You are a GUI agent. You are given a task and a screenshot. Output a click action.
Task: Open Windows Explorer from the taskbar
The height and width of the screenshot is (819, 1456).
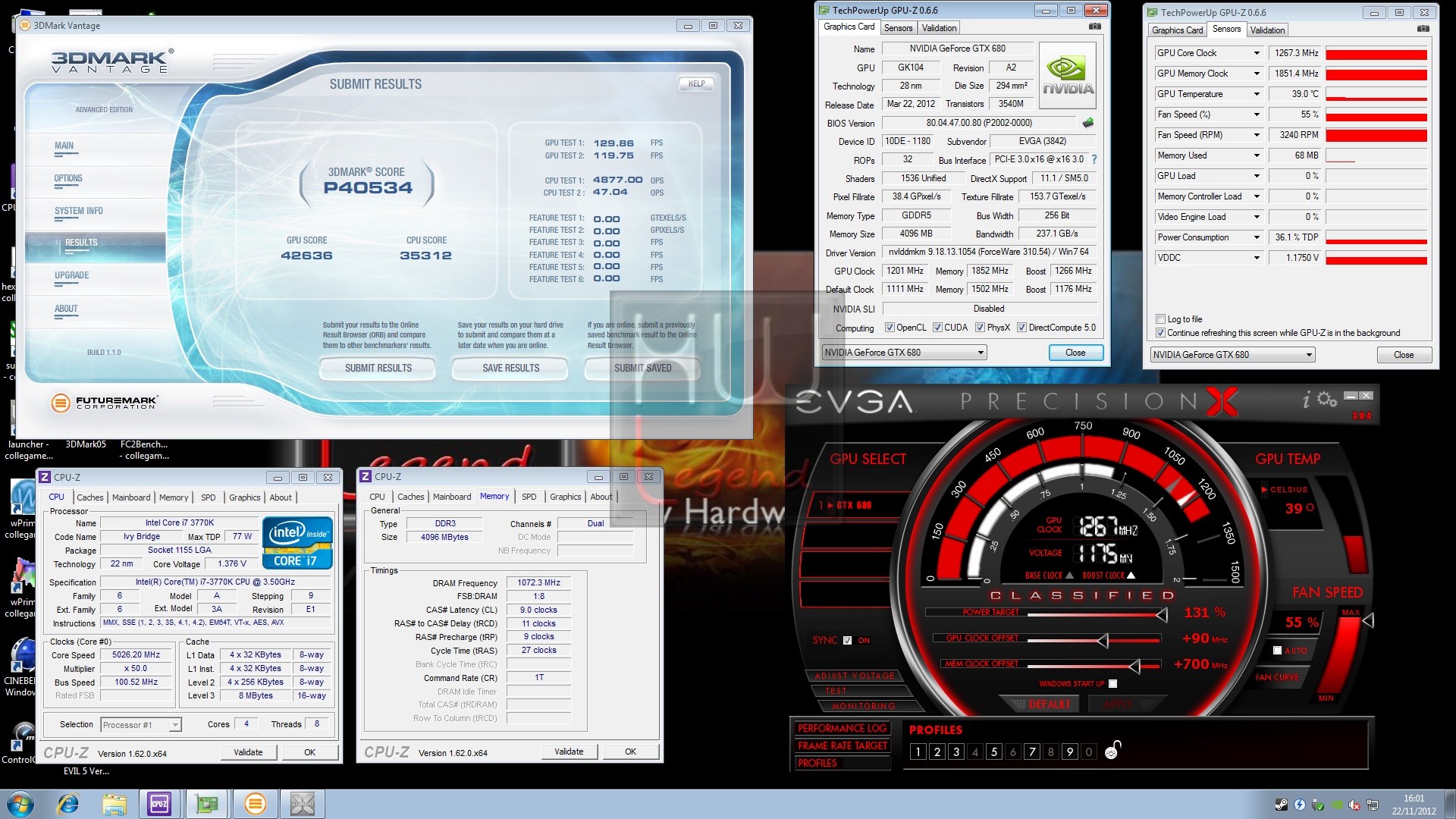coord(115,804)
